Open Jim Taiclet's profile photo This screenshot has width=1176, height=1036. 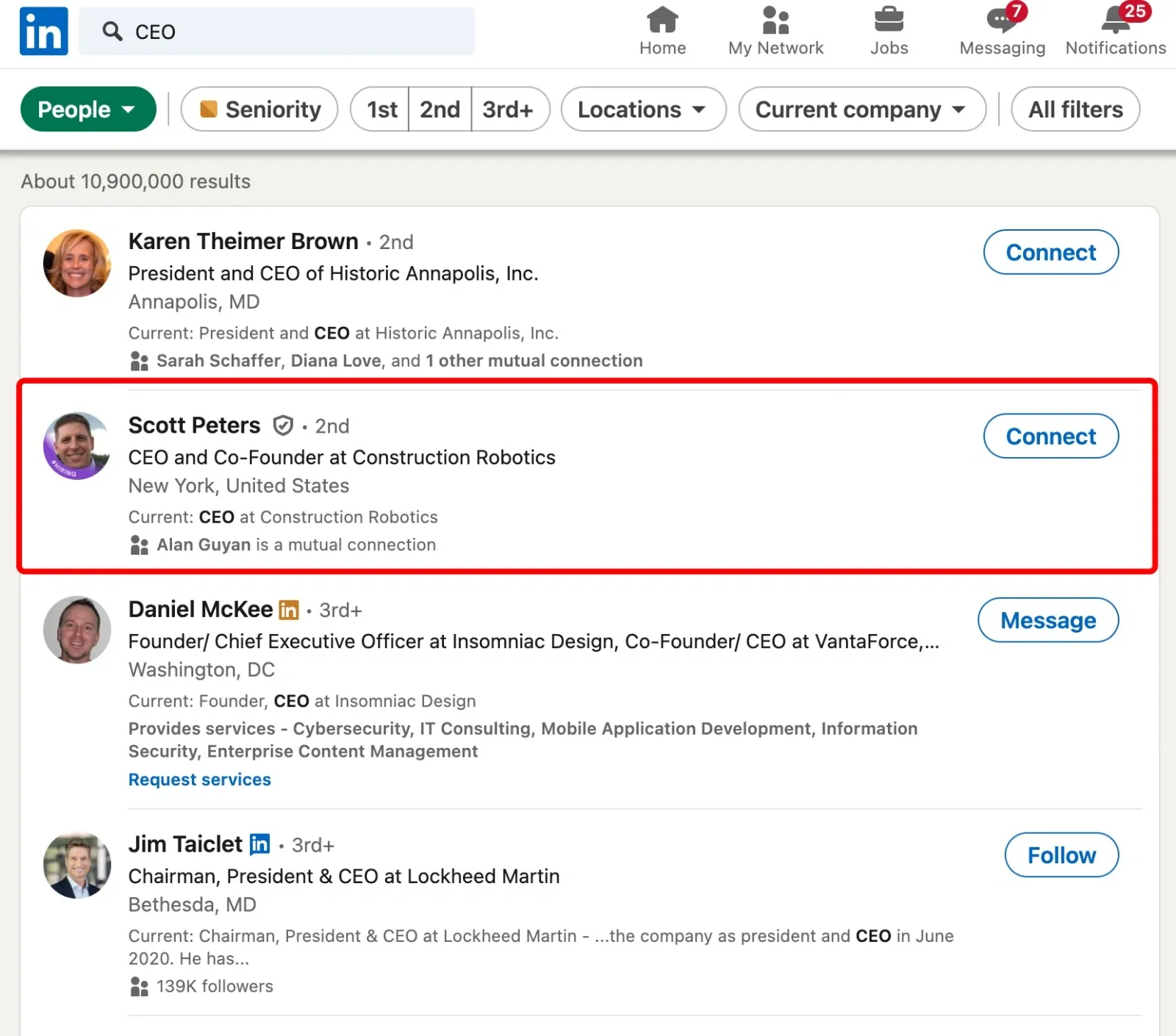click(77, 865)
